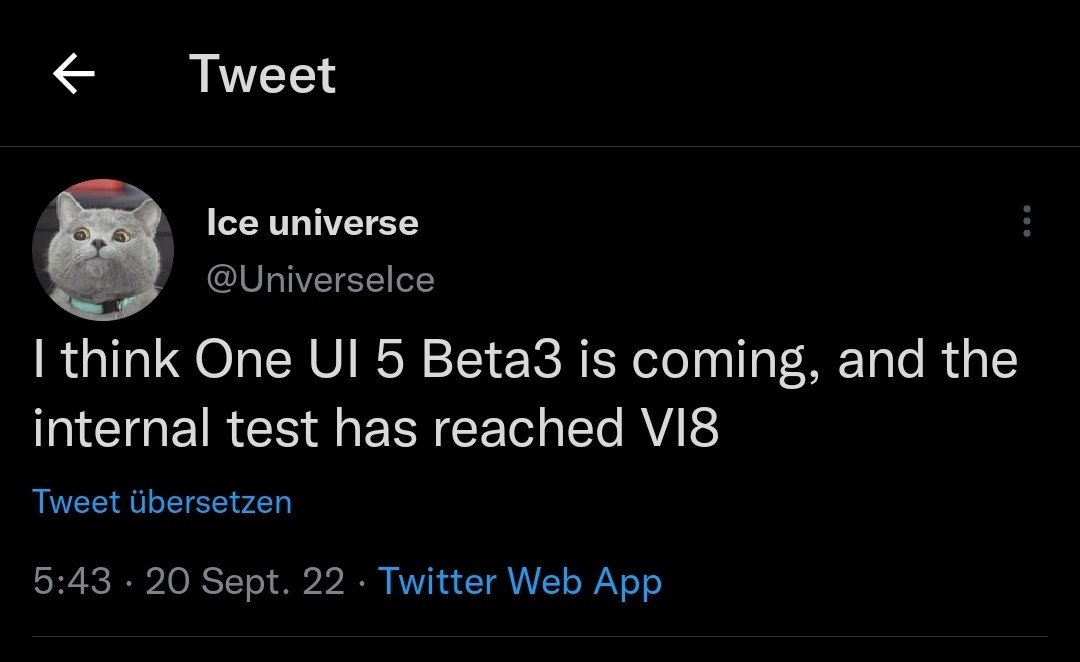Click the 20 Sept. 22 date

(x=245, y=581)
